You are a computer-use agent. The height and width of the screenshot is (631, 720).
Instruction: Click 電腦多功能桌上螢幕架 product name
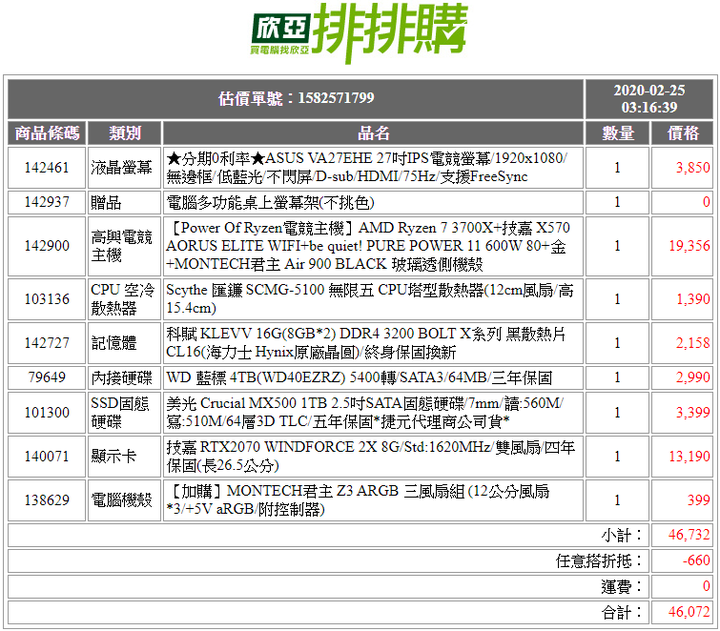pos(270,203)
